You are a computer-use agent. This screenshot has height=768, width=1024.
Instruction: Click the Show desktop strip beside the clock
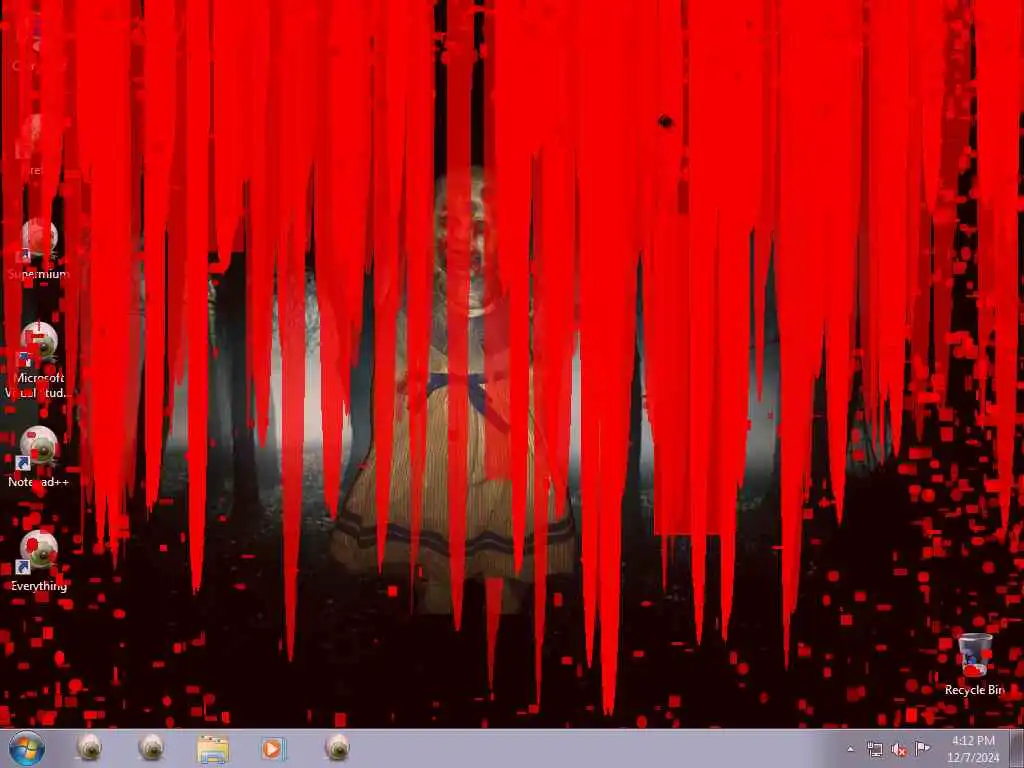pyautogui.click(x=1016, y=748)
